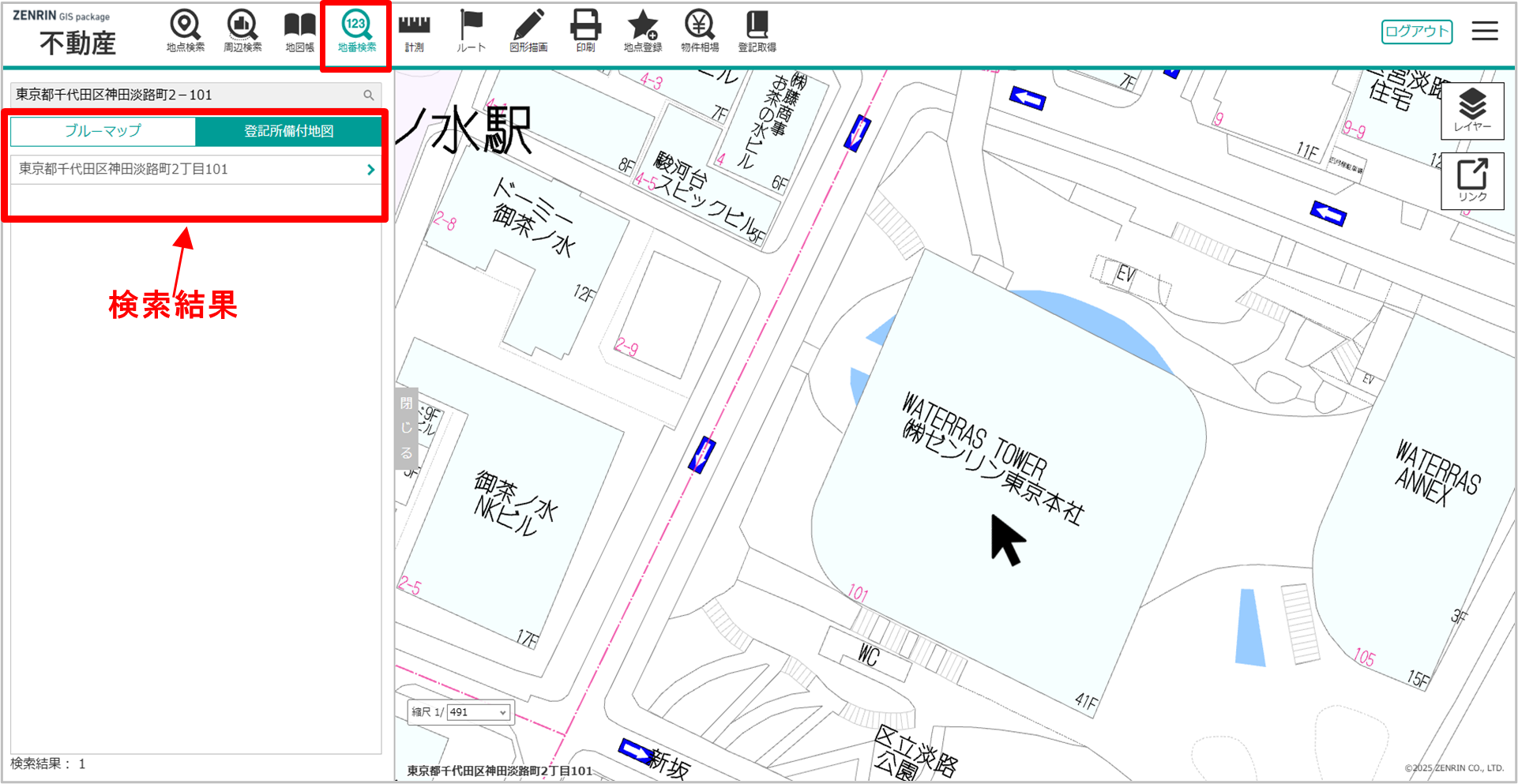This screenshot has height=784, width=1518.
Task: Click the 印刷 print icon
Action: pyautogui.click(x=585, y=32)
